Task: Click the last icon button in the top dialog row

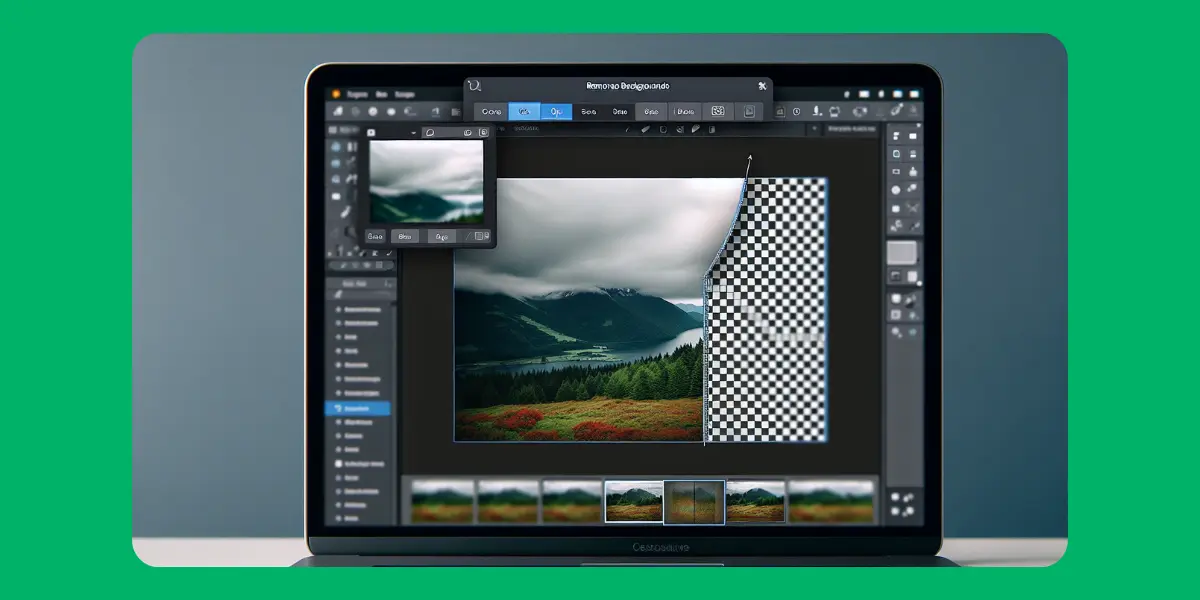Action: coord(748,112)
